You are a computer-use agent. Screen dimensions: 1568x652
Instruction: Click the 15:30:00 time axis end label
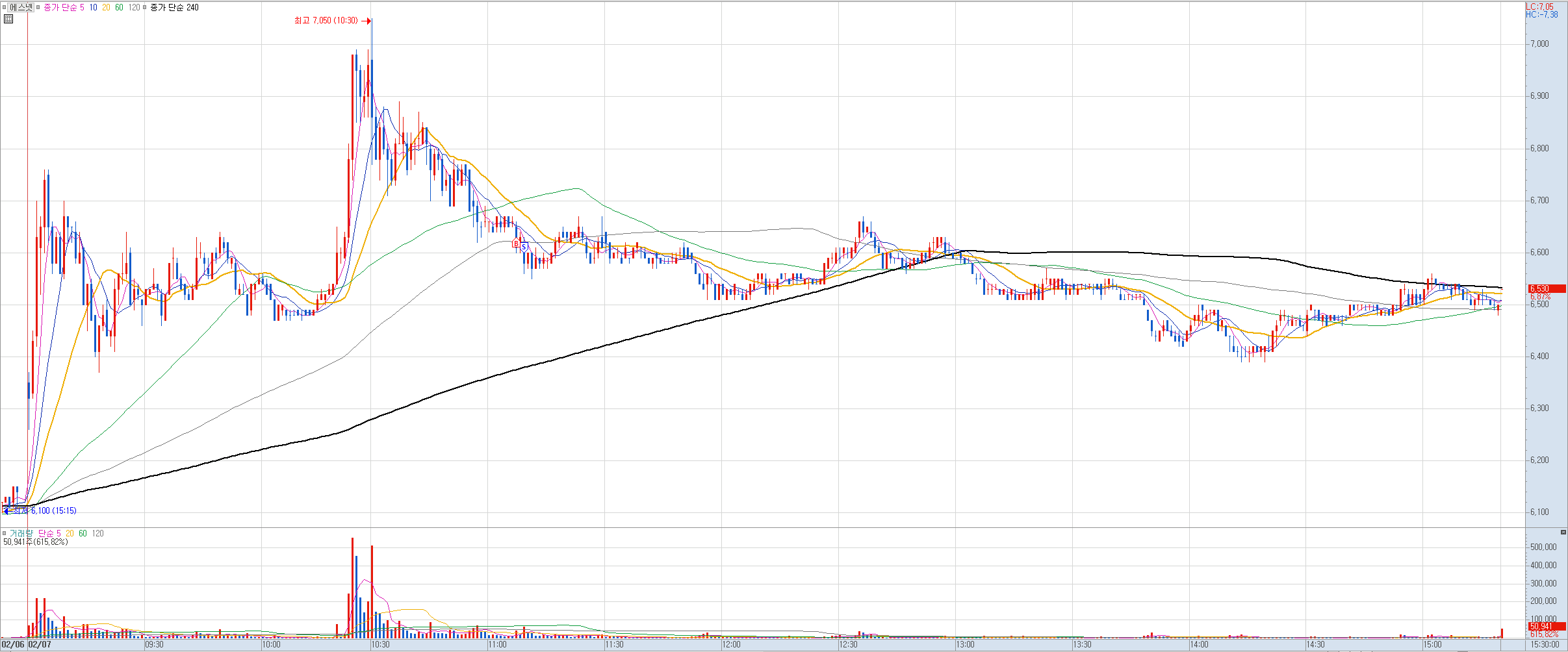[x=1545, y=645]
